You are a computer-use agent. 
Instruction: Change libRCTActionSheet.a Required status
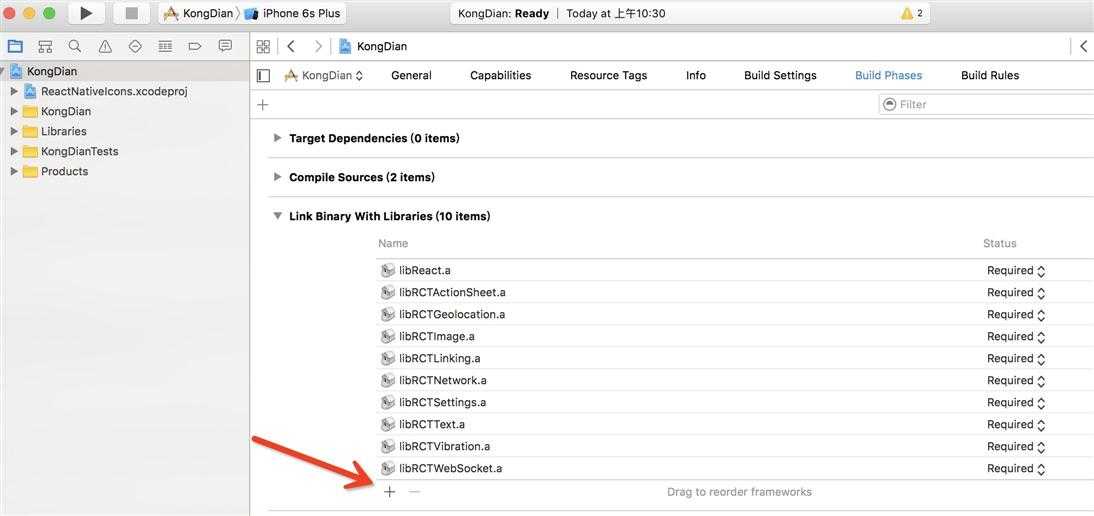[1016, 292]
